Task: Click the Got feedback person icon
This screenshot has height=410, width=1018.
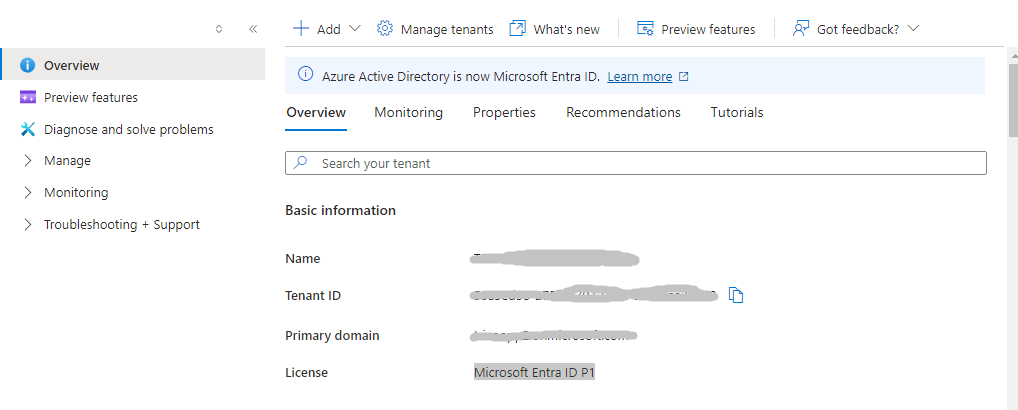Action: (x=801, y=29)
